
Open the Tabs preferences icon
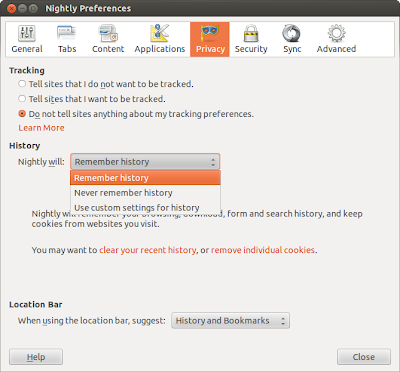[67, 33]
